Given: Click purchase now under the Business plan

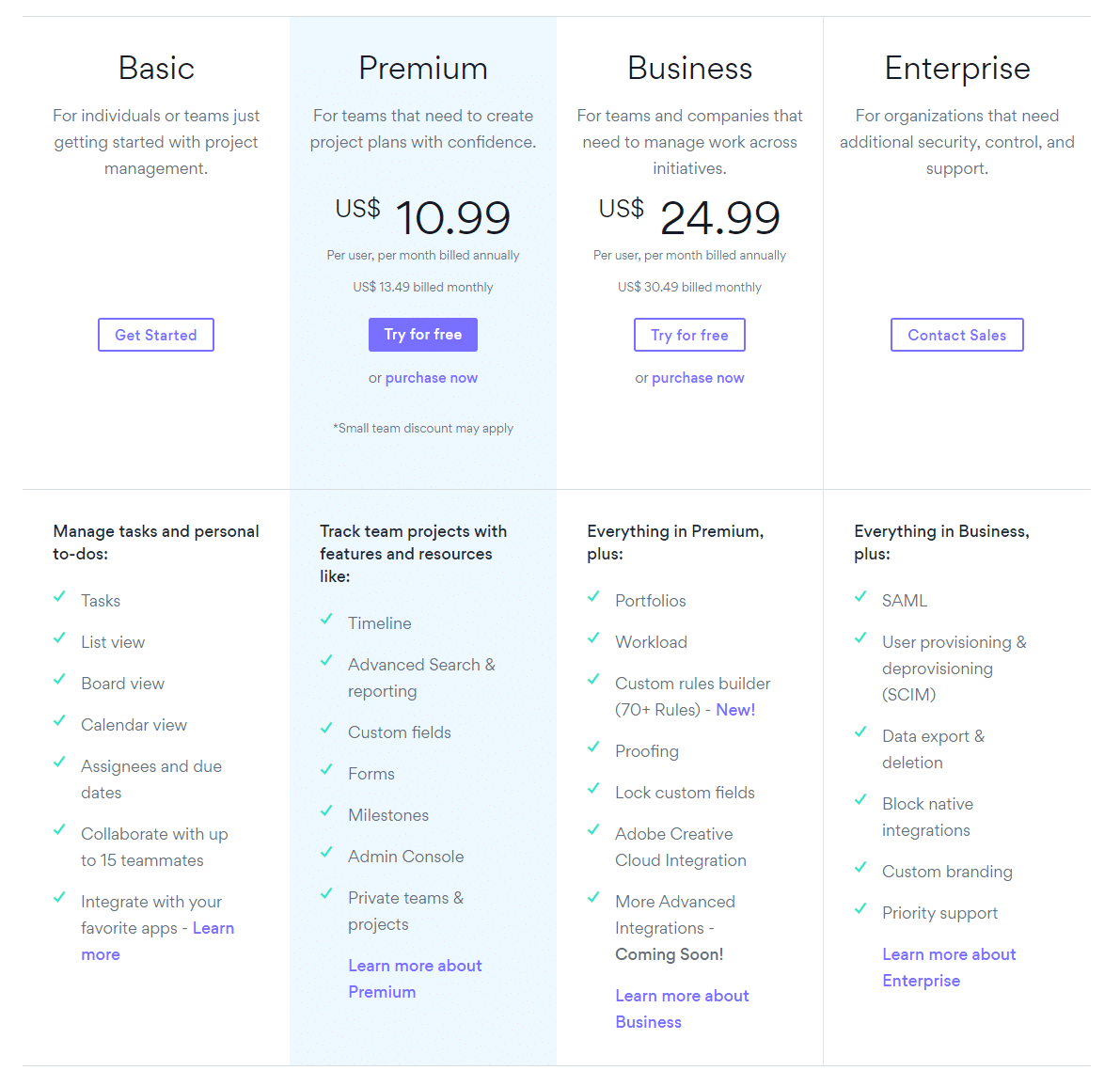Looking at the screenshot, I should pyautogui.click(x=698, y=377).
